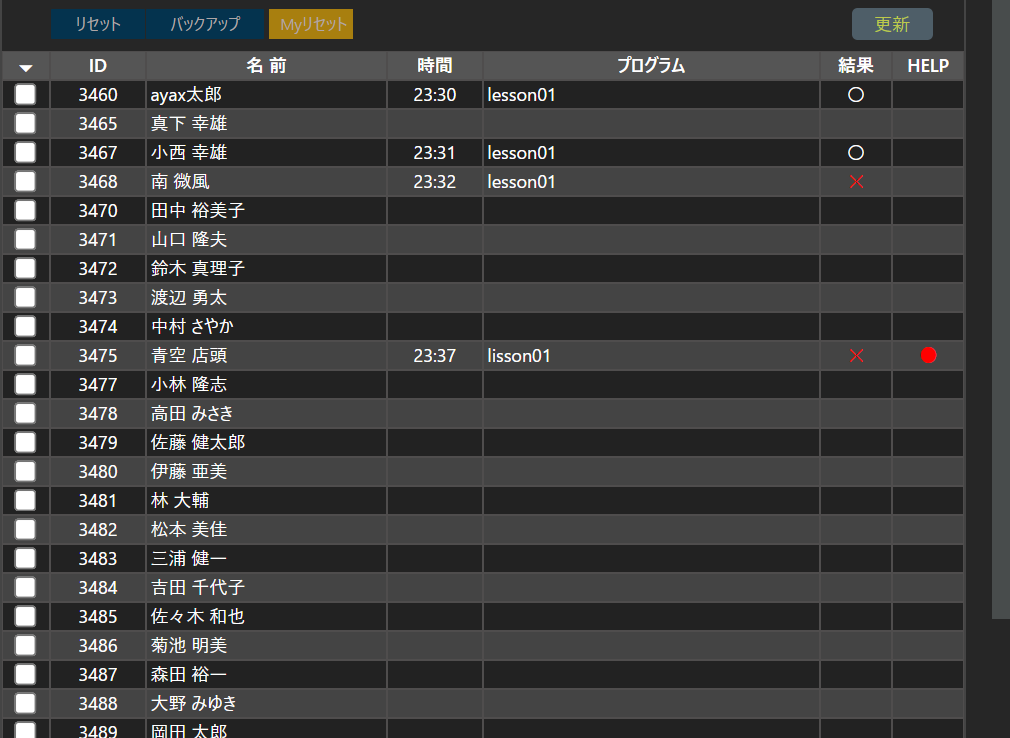The width and height of the screenshot is (1010, 738).
Task: Click the ○ result mark for ayax太郎
Action: [855, 94]
